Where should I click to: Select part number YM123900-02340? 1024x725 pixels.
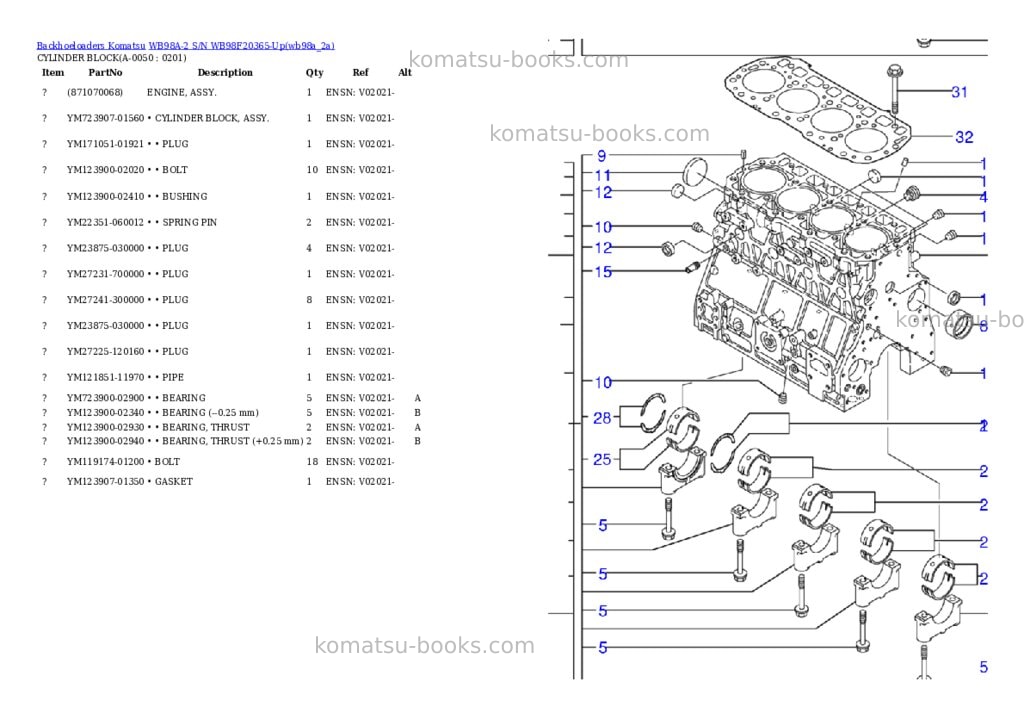[105, 412]
